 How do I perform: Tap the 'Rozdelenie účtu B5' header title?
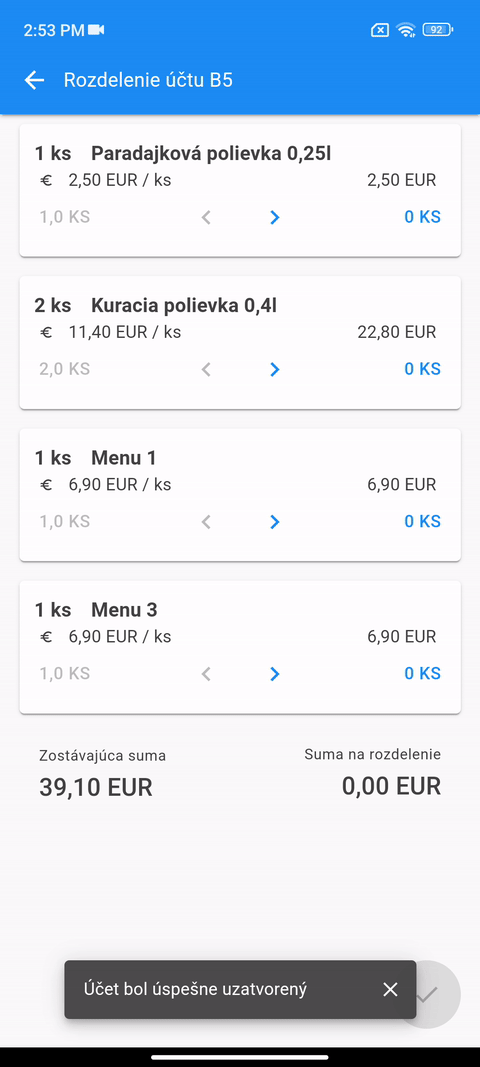[x=148, y=80]
